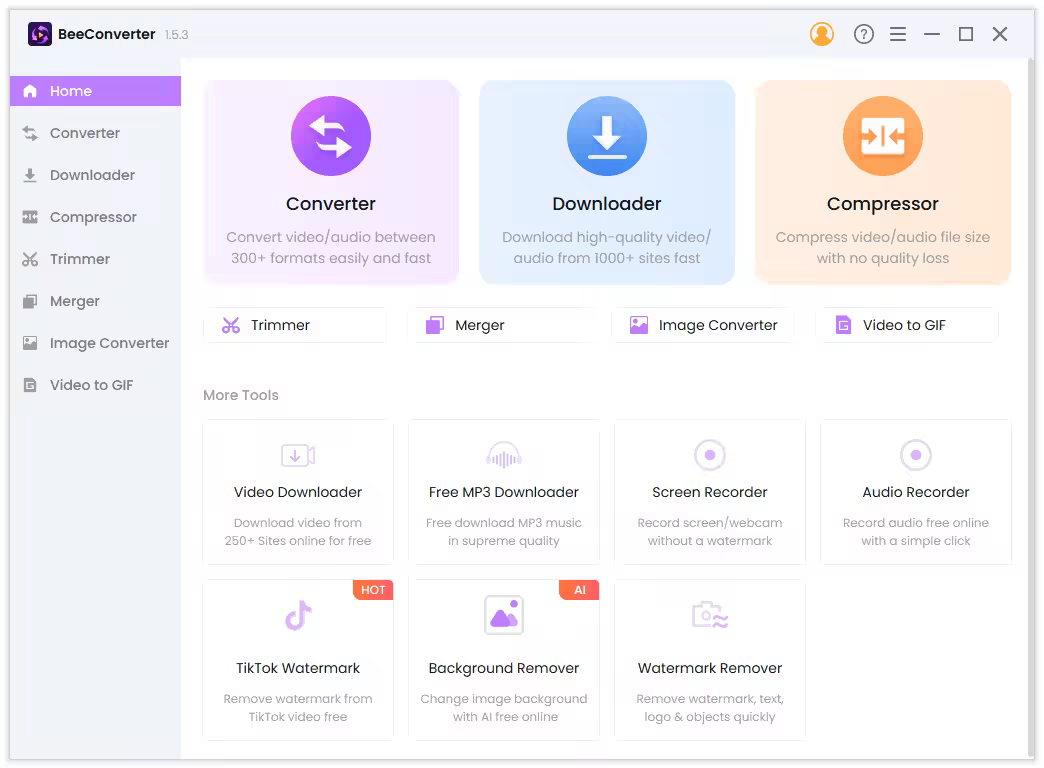Open the help question mark icon
Screen dimensions: 1044x768
point(864,34)
